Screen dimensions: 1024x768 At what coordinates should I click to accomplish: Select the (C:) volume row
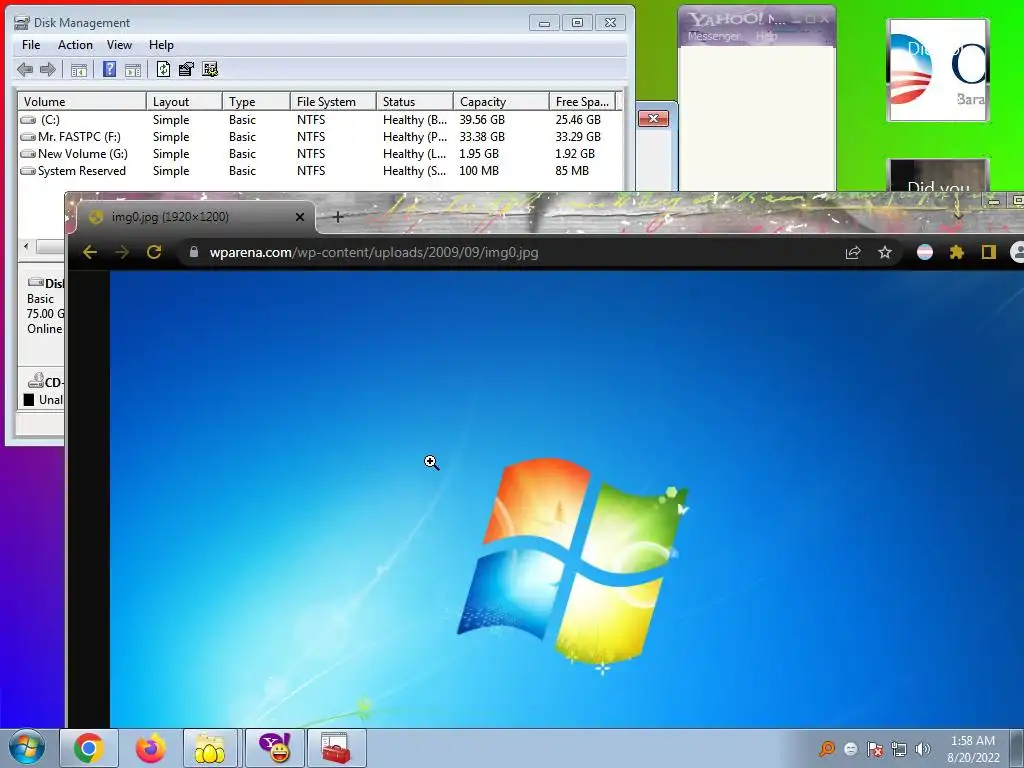click(320, 120)
